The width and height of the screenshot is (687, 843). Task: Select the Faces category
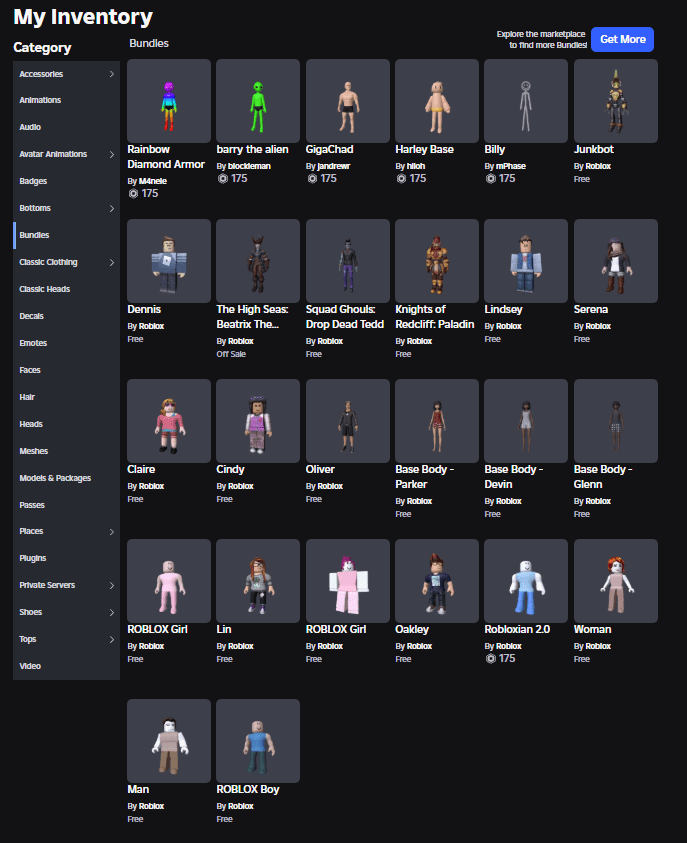pos(67,370)
